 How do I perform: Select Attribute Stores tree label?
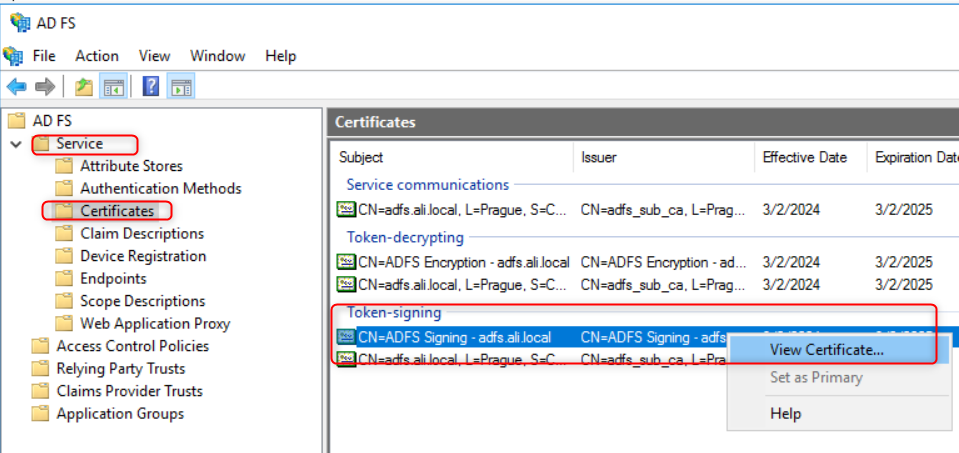[x=131, y=166]
